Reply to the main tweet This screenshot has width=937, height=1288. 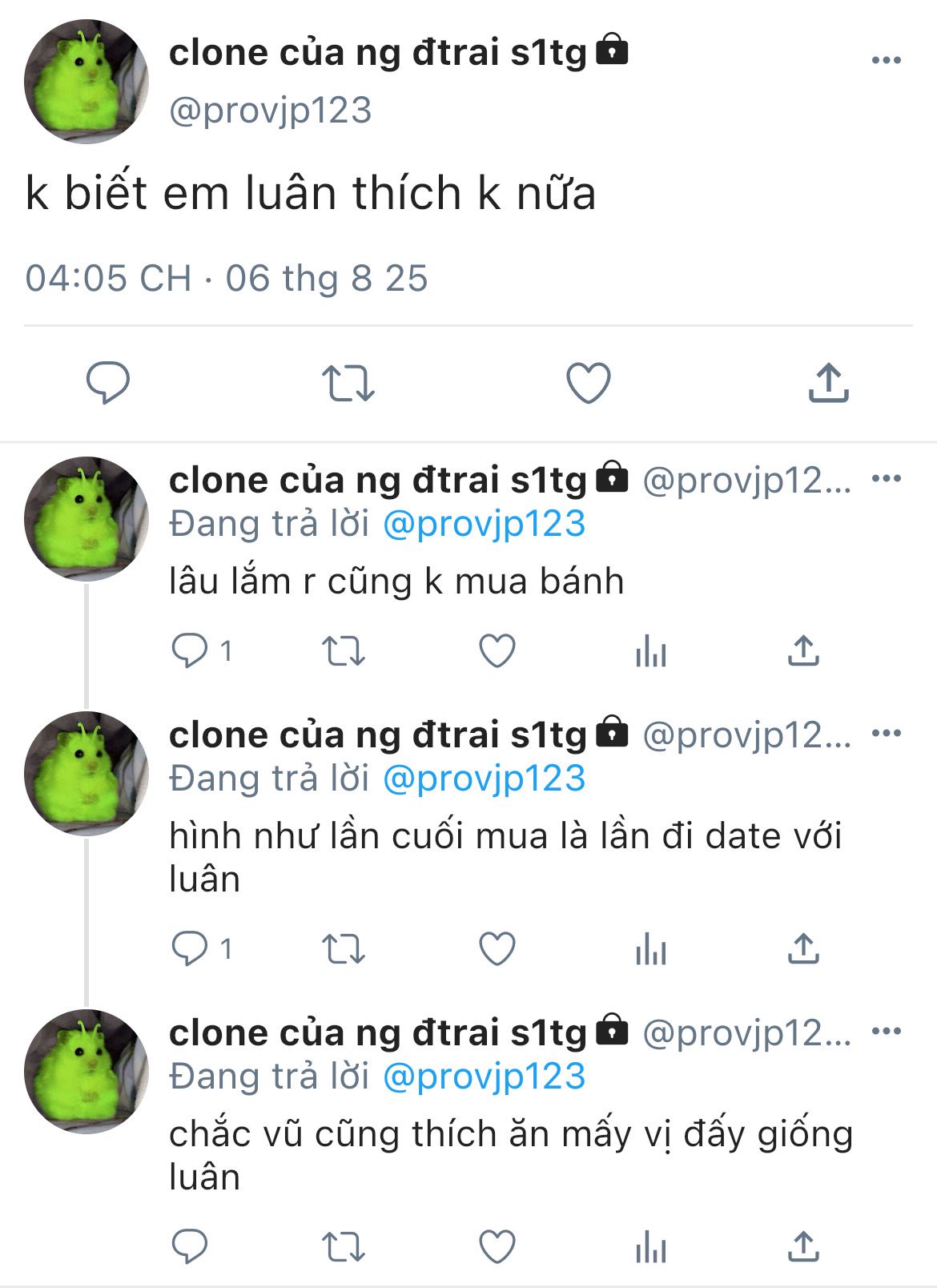pyautogui.click(x=108, y=382)
